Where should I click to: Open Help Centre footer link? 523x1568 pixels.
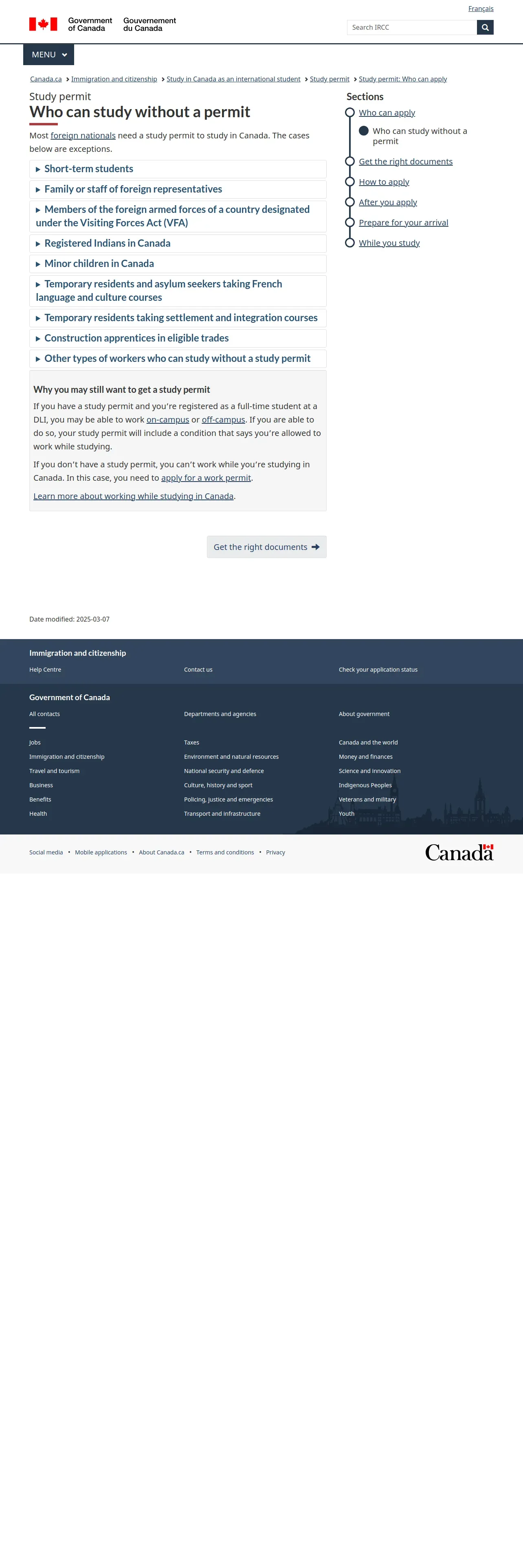click(45, 670)
